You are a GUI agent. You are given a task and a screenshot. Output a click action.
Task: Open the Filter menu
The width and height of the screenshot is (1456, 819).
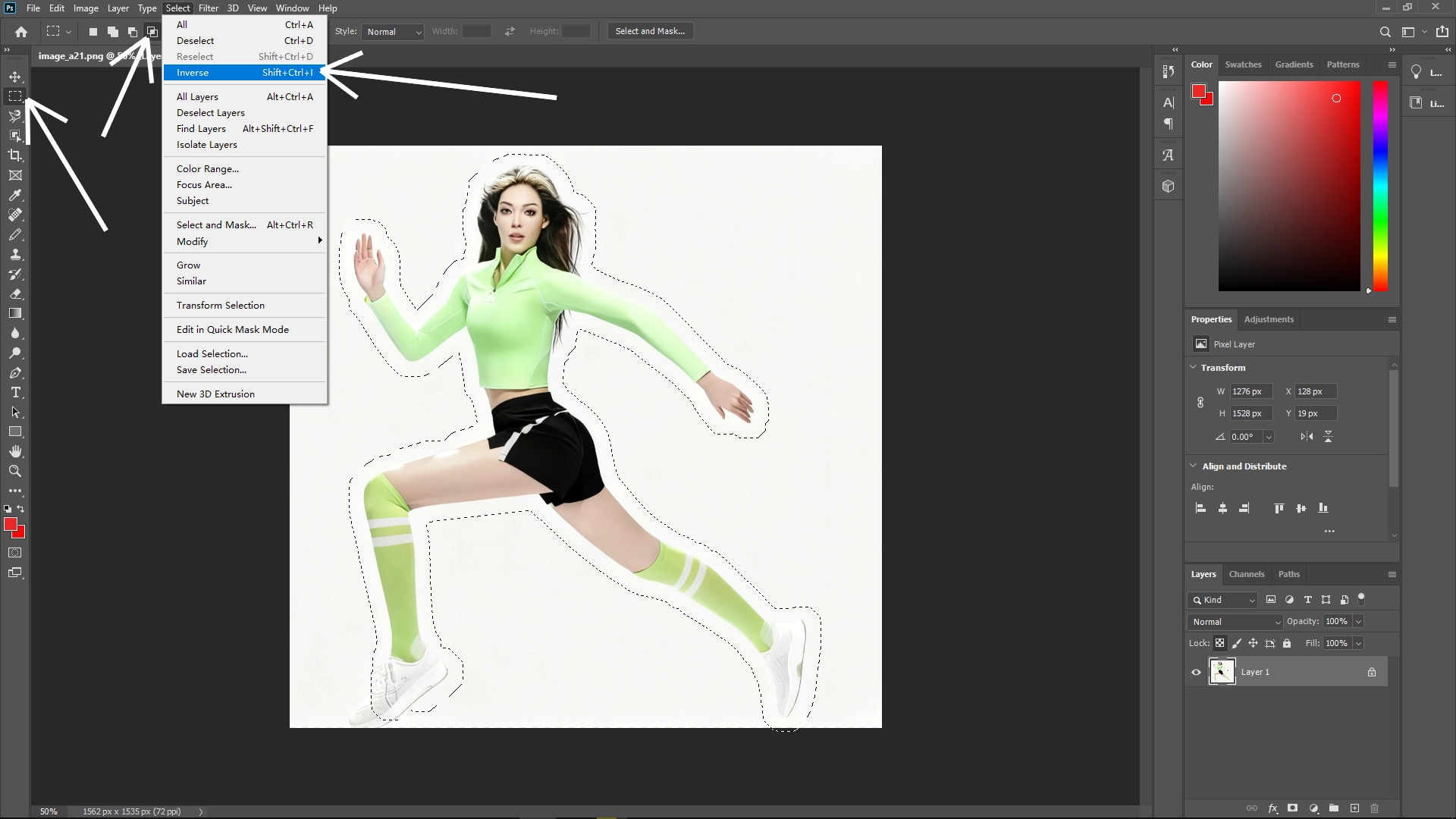(208, 8)
